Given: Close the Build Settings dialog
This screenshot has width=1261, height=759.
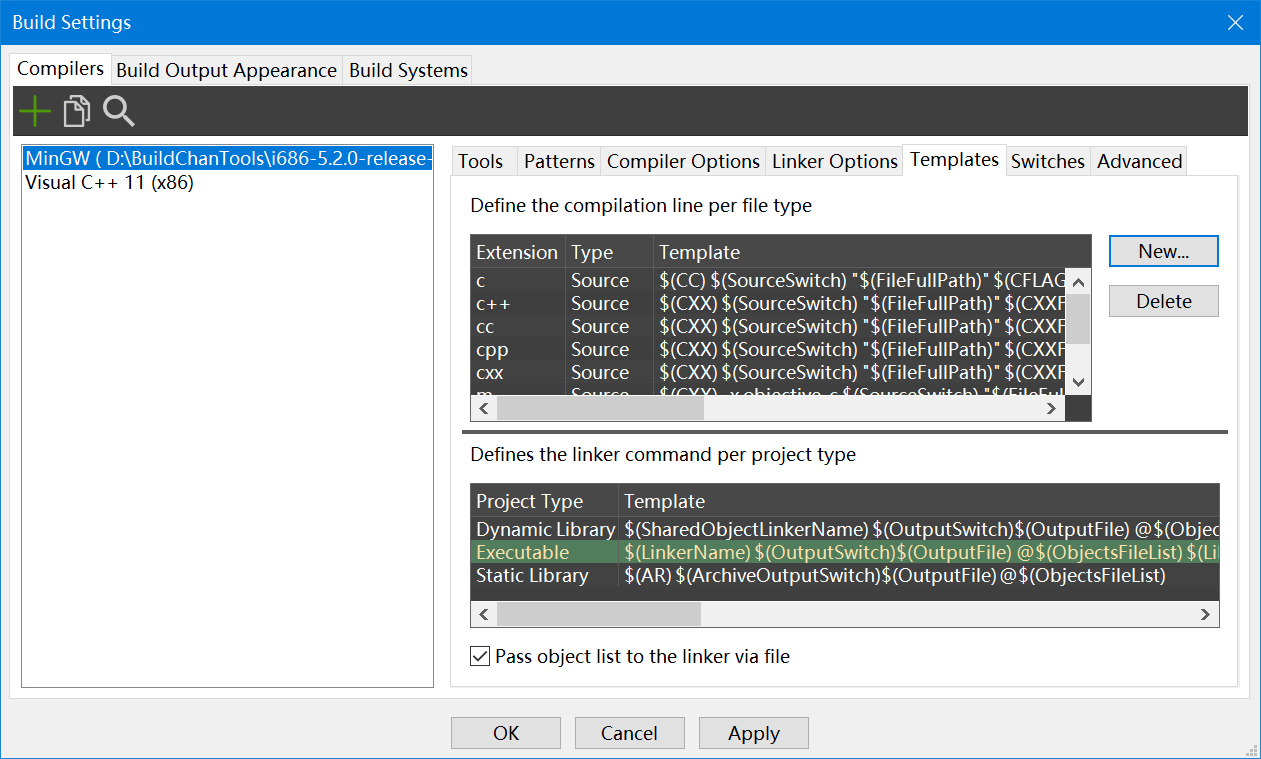Looking at the screenshot, I should [1235, 22].
